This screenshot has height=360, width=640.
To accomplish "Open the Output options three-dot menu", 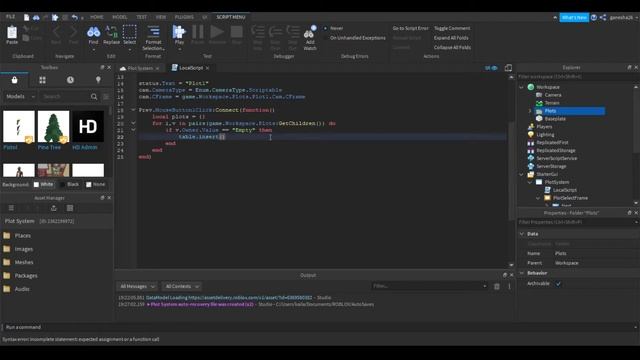I will click(x=509, y=287).
